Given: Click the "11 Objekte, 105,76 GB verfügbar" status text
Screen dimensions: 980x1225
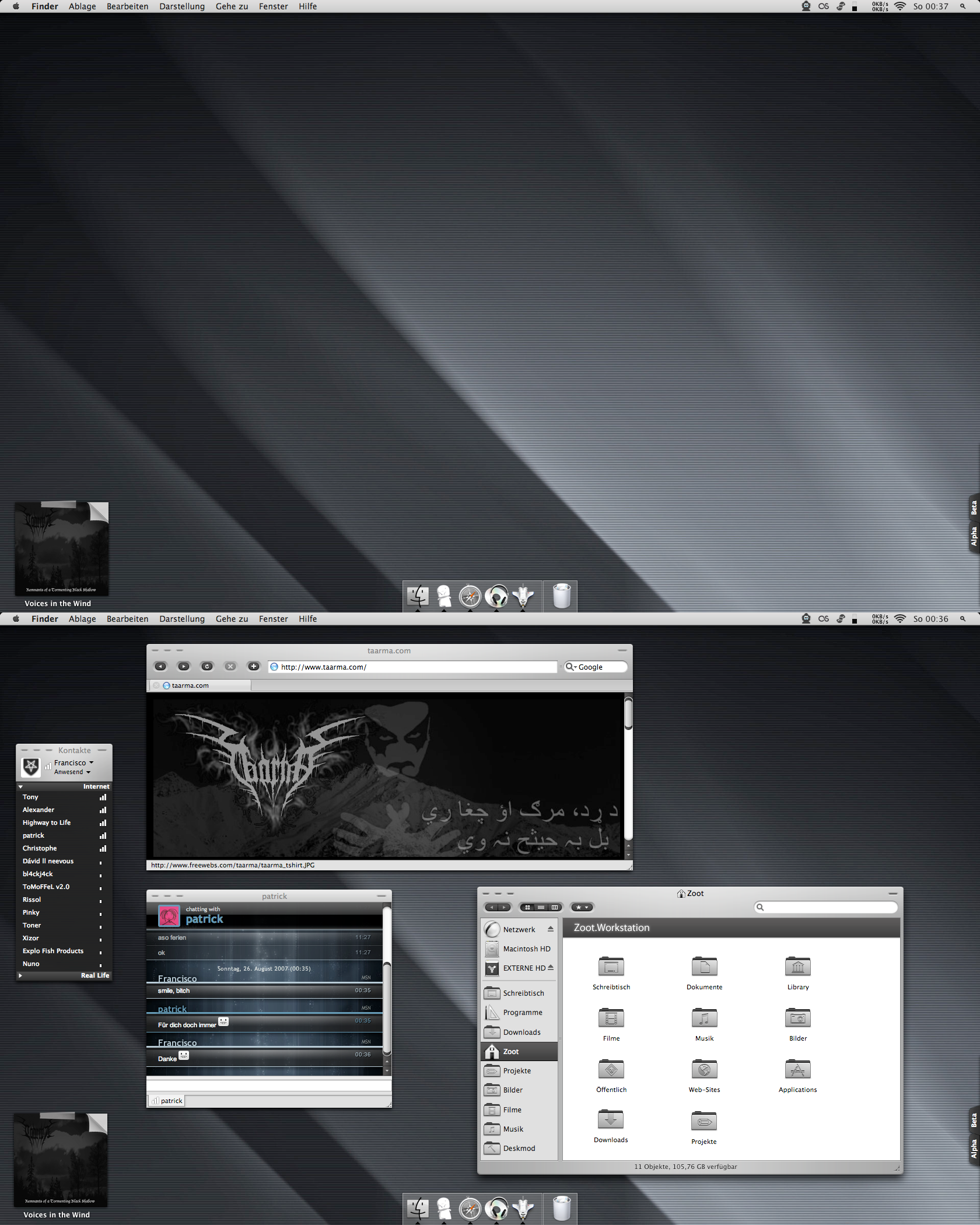Looking at the screenshot, I should tap(685, 1167).
